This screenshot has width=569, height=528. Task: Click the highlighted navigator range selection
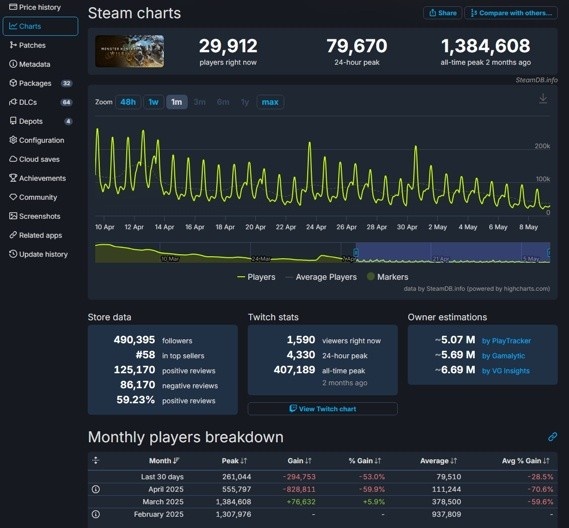click(453, 251)
